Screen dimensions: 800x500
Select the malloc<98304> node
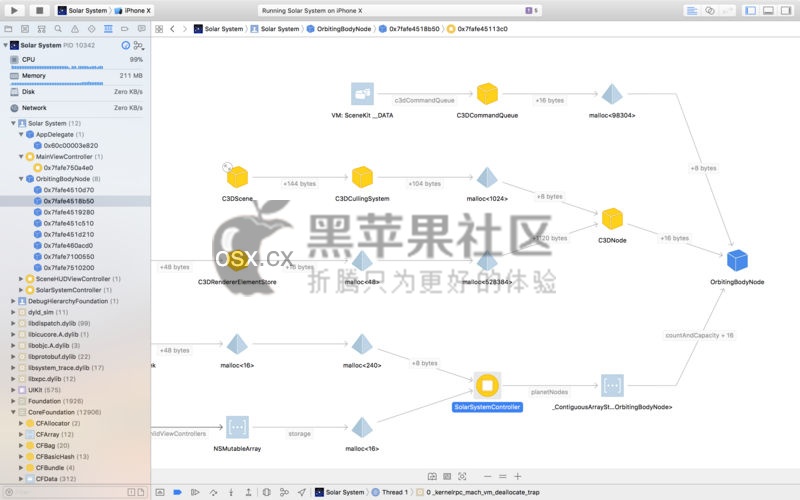612,94
